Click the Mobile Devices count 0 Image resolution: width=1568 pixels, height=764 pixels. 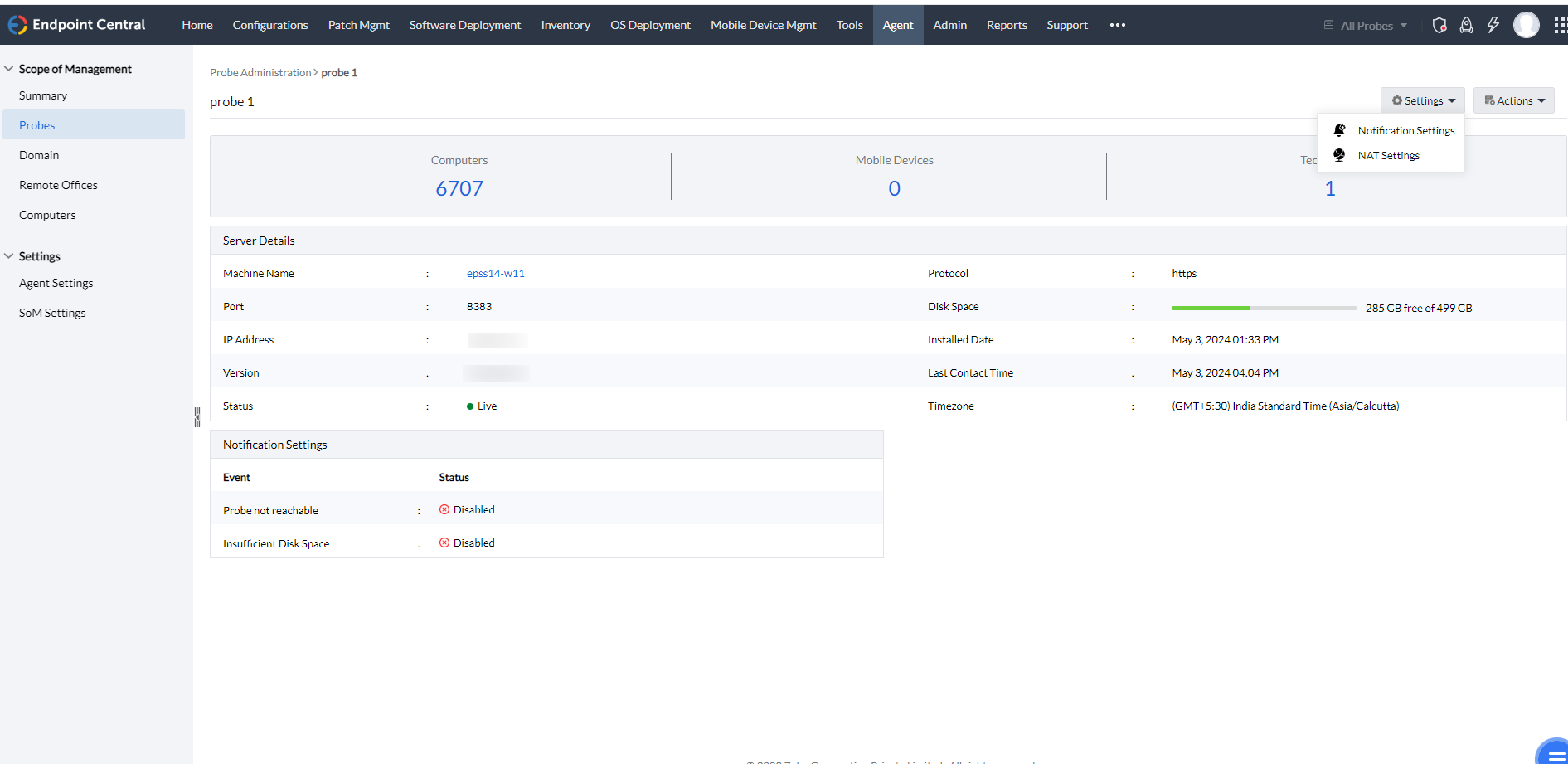(x=894, y=188)
